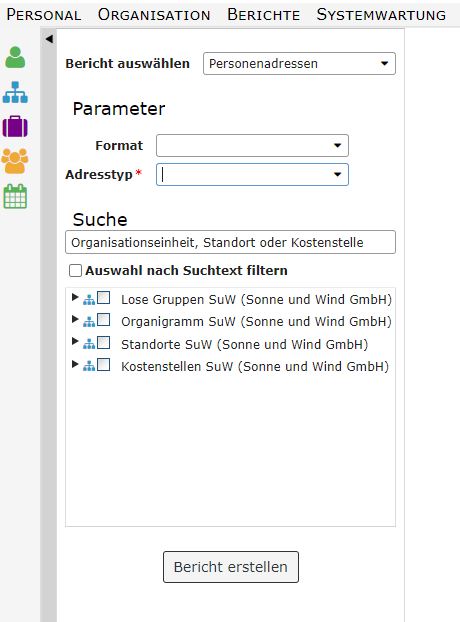Open the Bericht auswählen dropdown
This screenshot has width=460, height=622.
(299, 63)
